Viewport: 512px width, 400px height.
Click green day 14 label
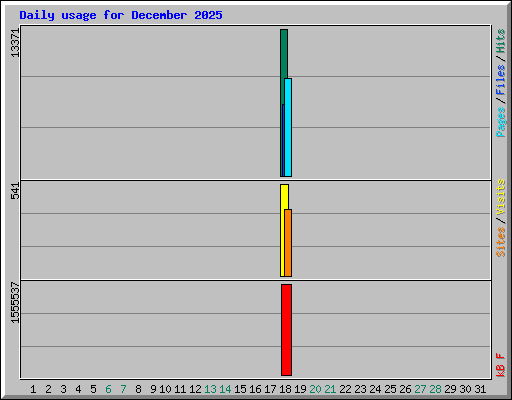pyautogui.click(x=225, y=389)
